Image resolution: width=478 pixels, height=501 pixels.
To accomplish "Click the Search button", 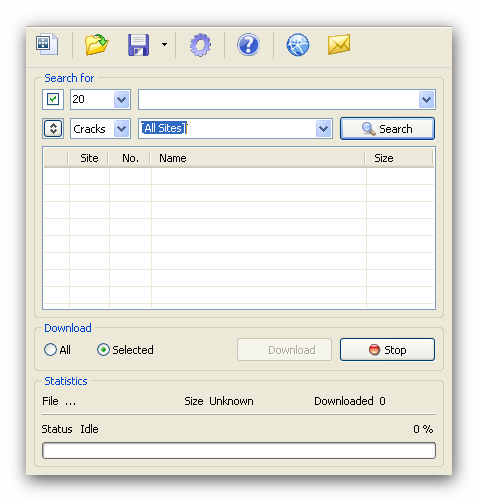I will click(x=387, y=128).
